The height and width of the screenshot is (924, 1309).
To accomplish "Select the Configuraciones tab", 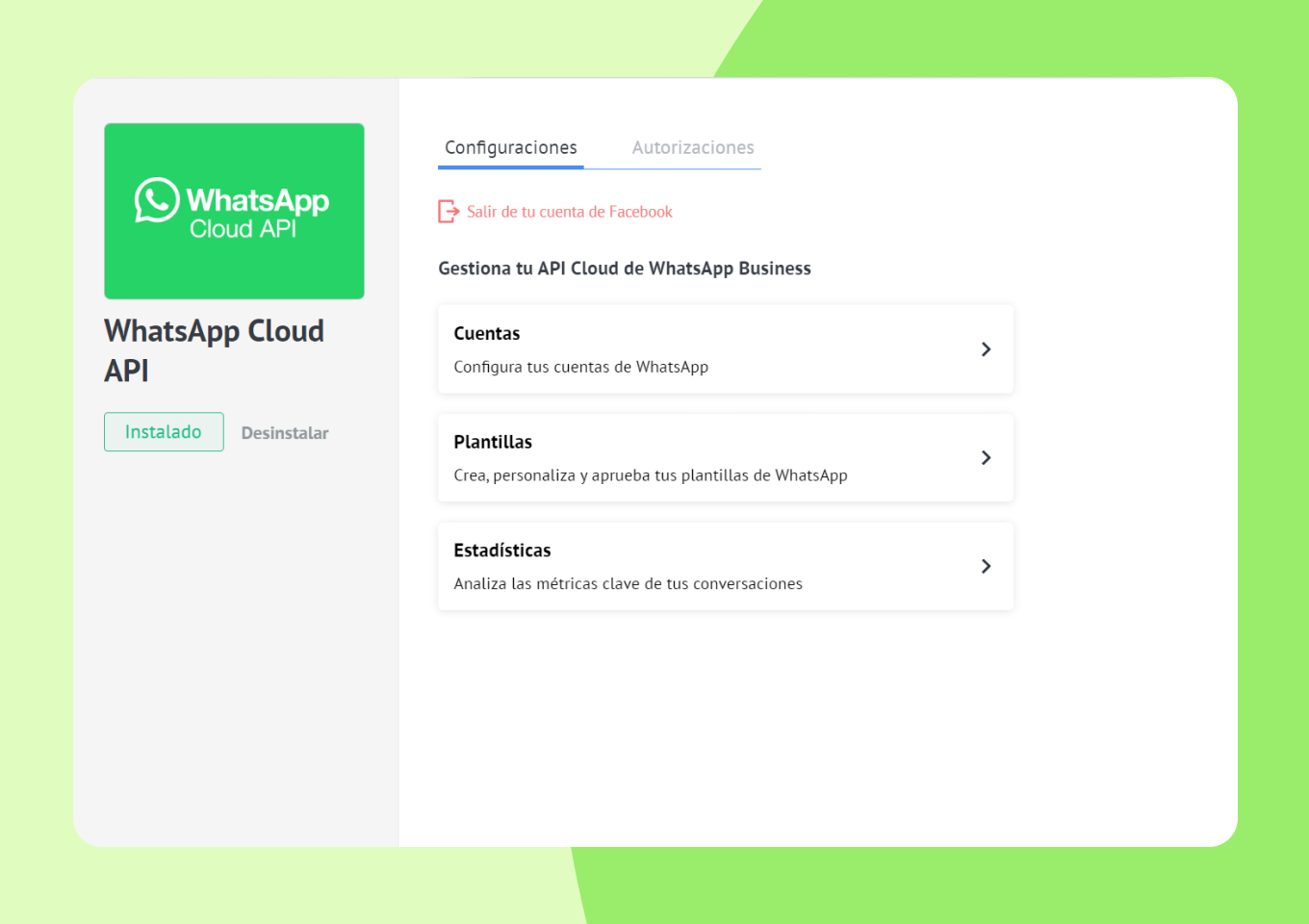I will point(511,147).
